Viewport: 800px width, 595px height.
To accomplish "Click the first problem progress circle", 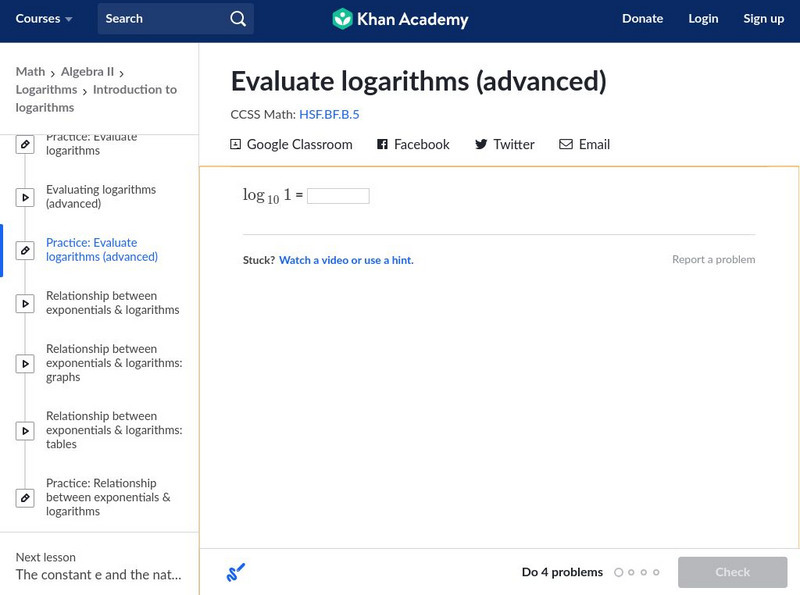I will (x=618, y=573).
